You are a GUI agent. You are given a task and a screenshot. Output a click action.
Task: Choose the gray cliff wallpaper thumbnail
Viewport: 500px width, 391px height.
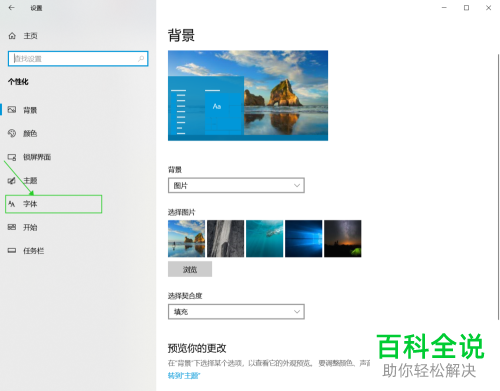click(225, 238)
